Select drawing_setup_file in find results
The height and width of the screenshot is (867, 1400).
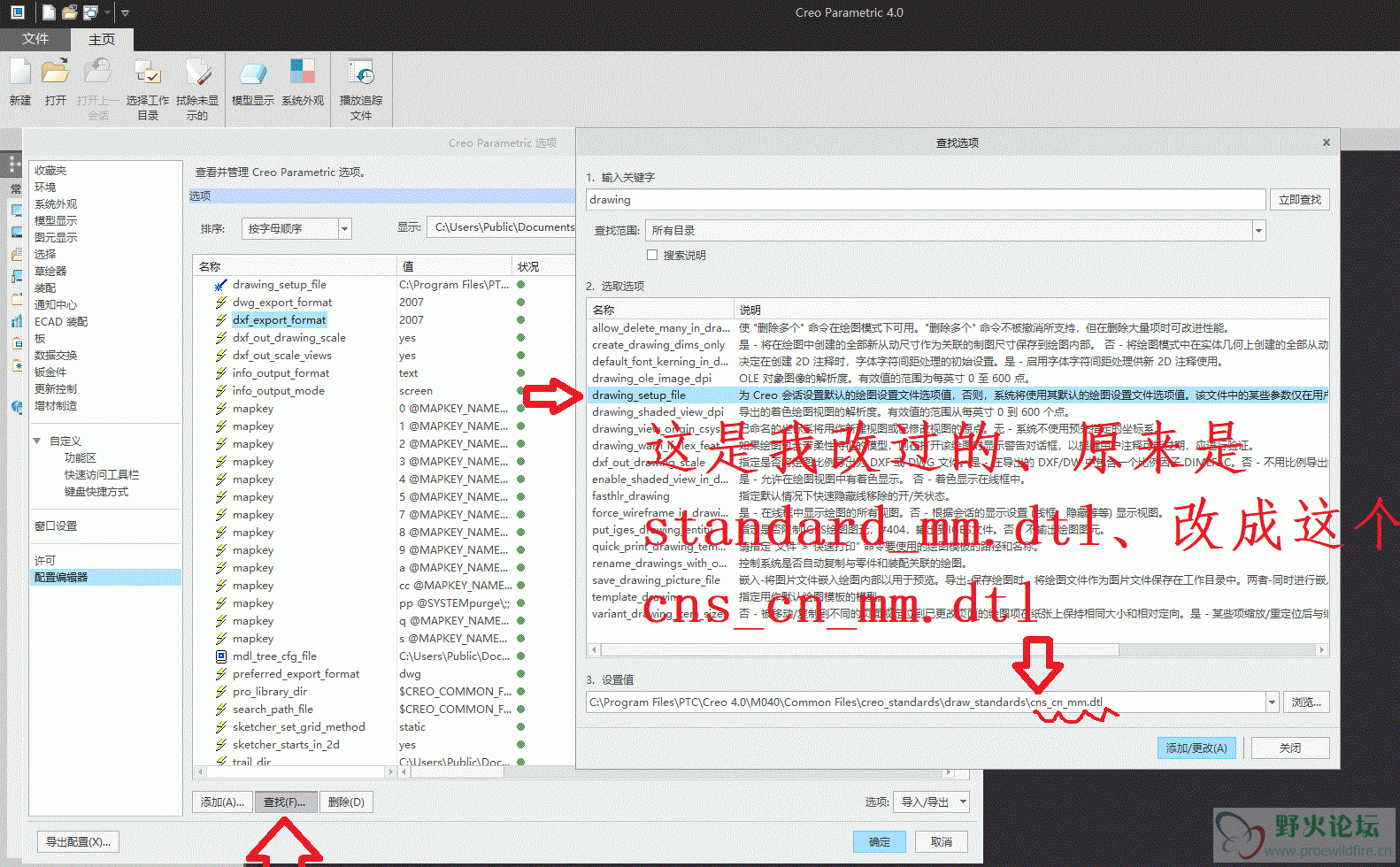(958, 395)
